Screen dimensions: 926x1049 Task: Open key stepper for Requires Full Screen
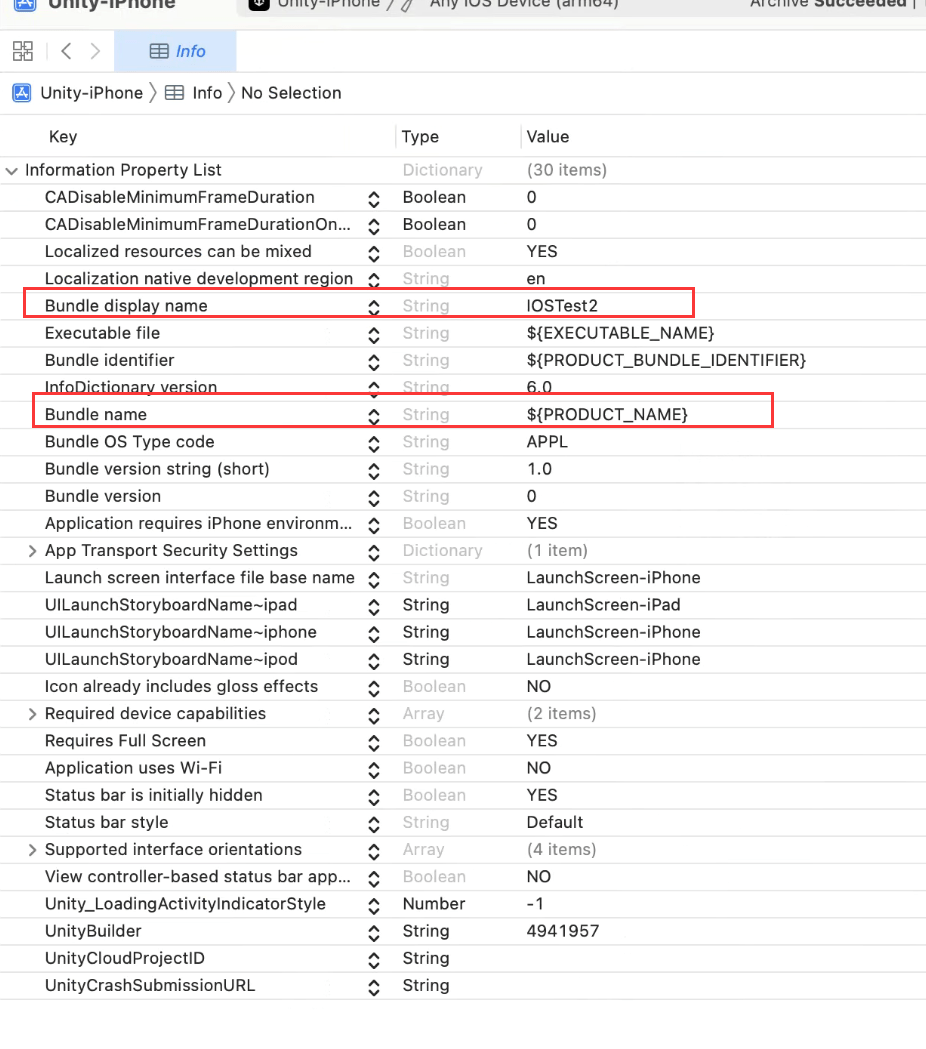[x=374, y=743]
